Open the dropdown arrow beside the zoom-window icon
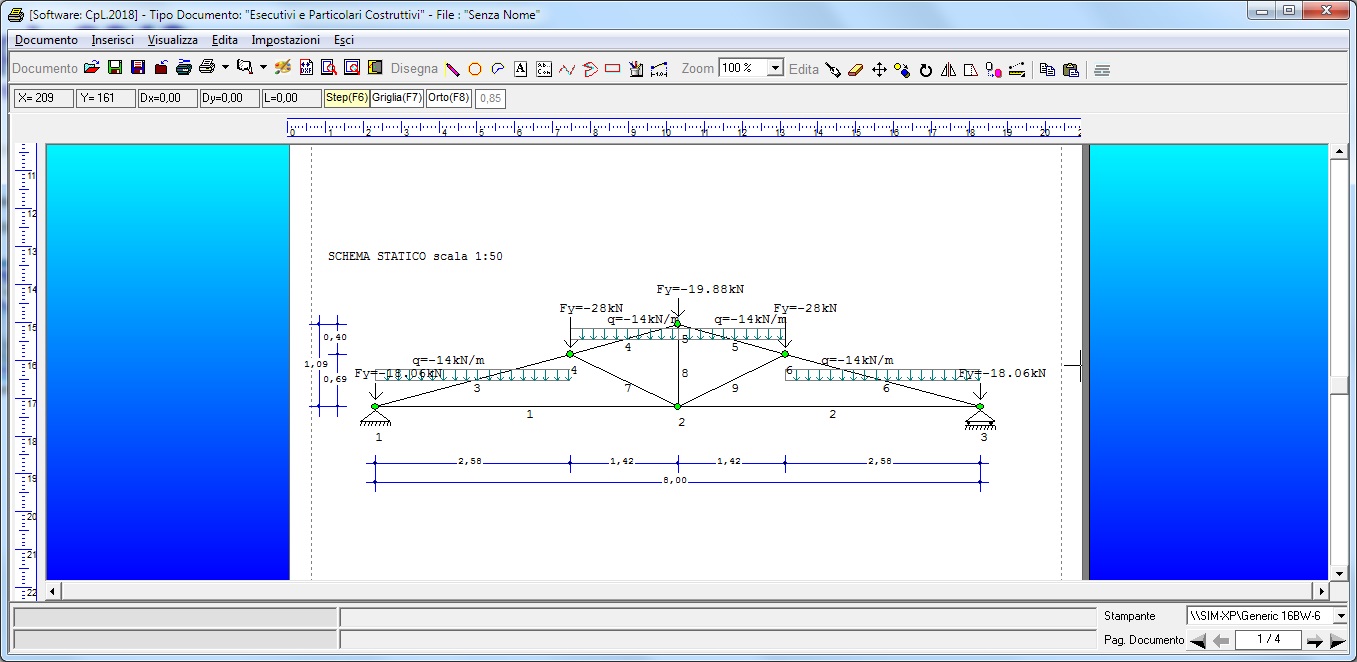 click(263, 68)
